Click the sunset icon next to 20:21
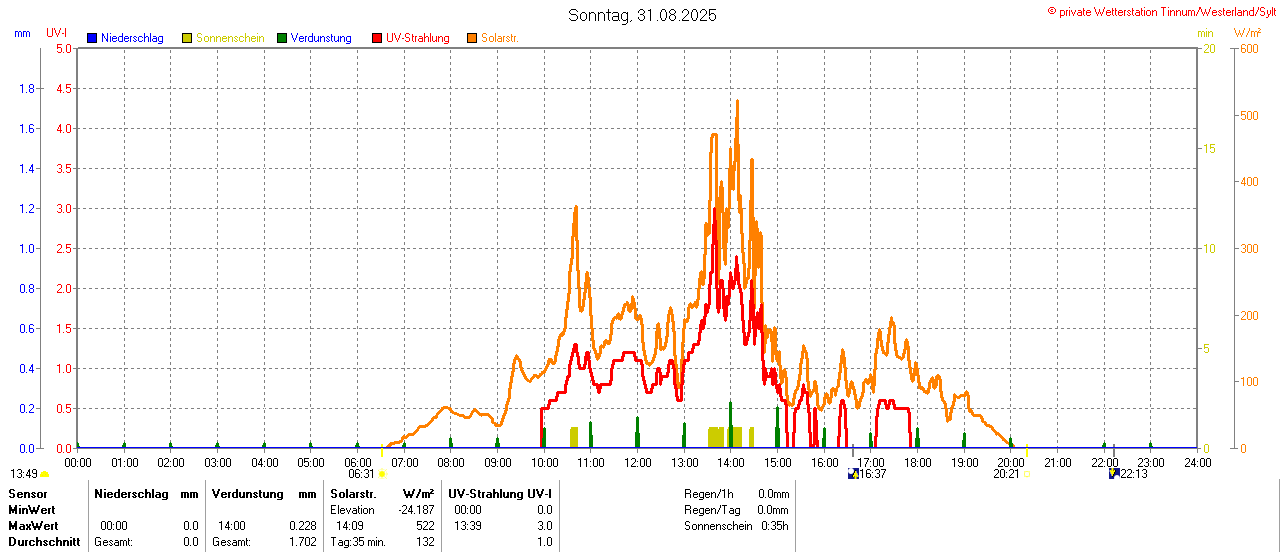The image size is (1280, 552). (x=1026, y=474)
